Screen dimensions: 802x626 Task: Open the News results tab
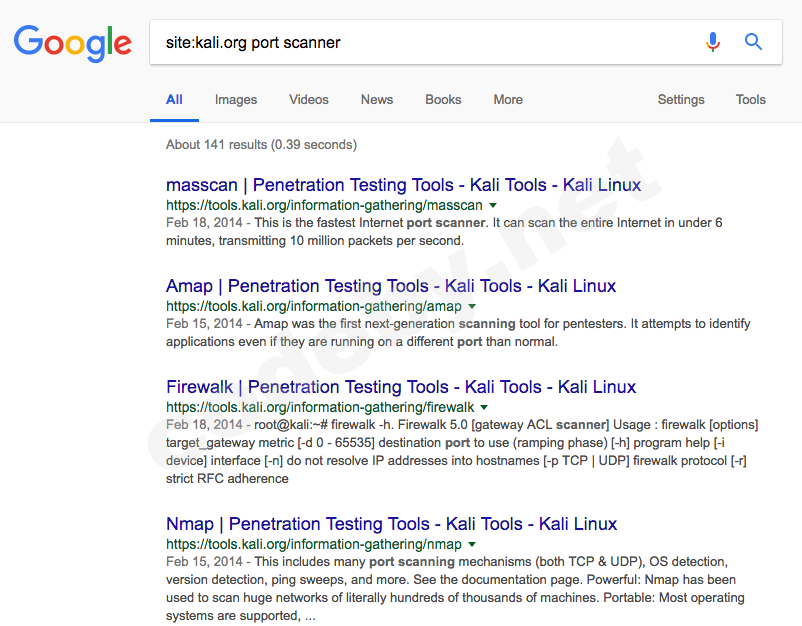click(376, 100)
